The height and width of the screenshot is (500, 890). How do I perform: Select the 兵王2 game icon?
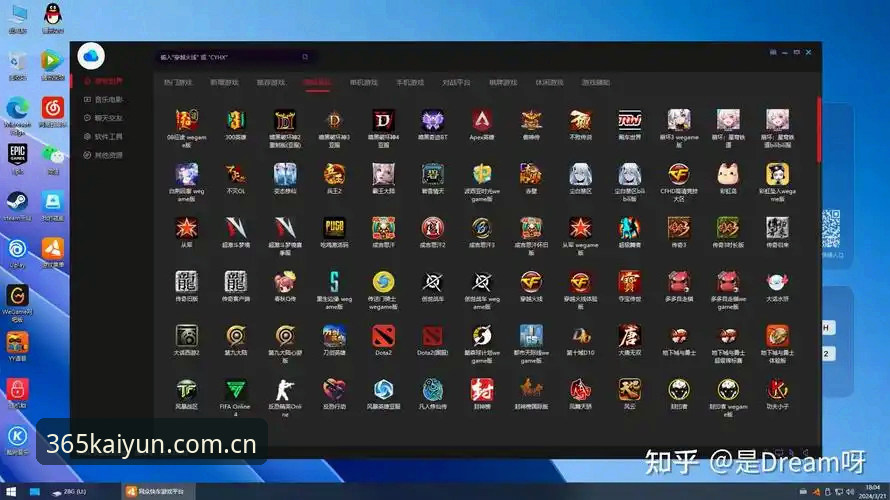334,174
